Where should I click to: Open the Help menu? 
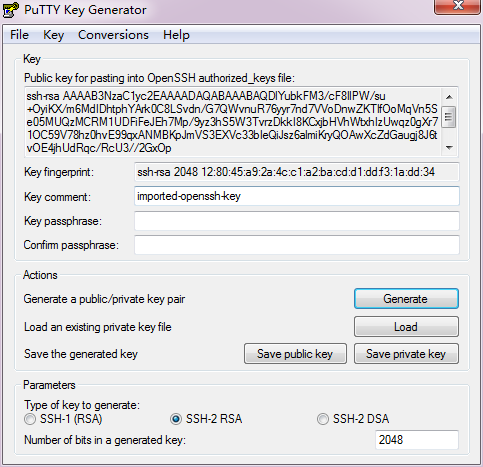(x=176, y=35)
